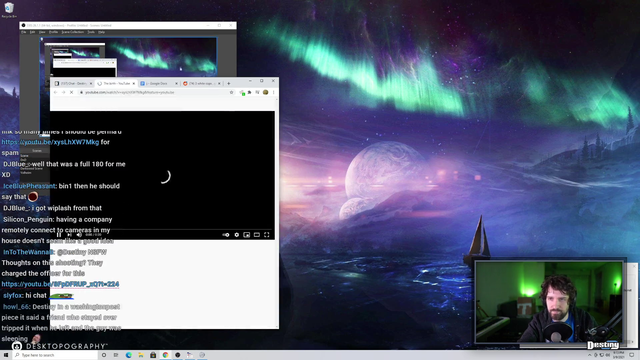Seek along the YouTube progress bar
Screen dimensions: 640x360
click(x=162, y=229)
